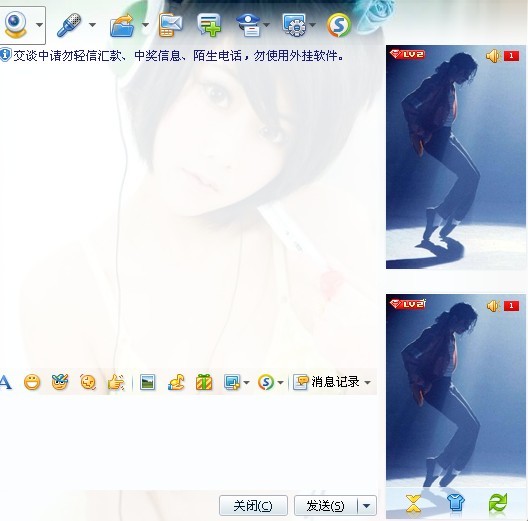
Task: Expand the screenshot tool dropdown arrow
Action: point(246,383)
